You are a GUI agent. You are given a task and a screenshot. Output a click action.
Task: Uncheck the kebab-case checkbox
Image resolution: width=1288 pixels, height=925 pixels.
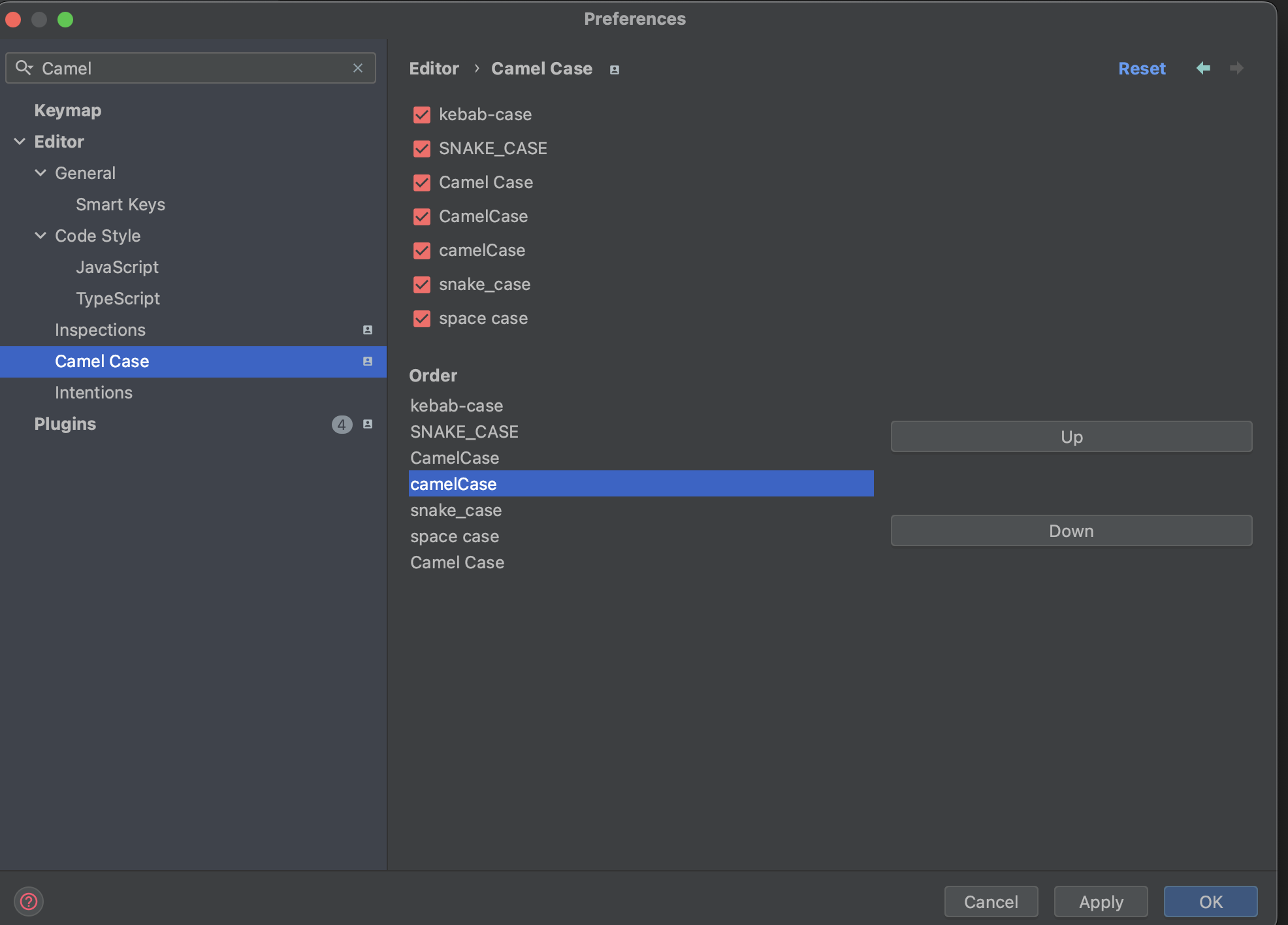422,115
